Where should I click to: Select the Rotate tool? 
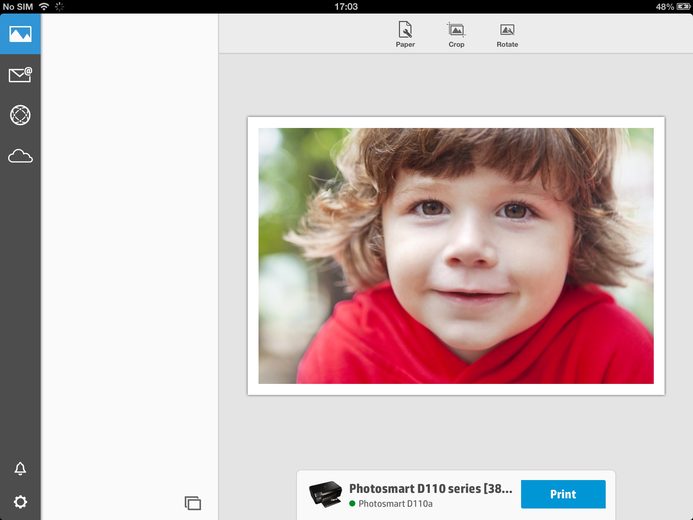pyautogui.click(x=507, y=34)
